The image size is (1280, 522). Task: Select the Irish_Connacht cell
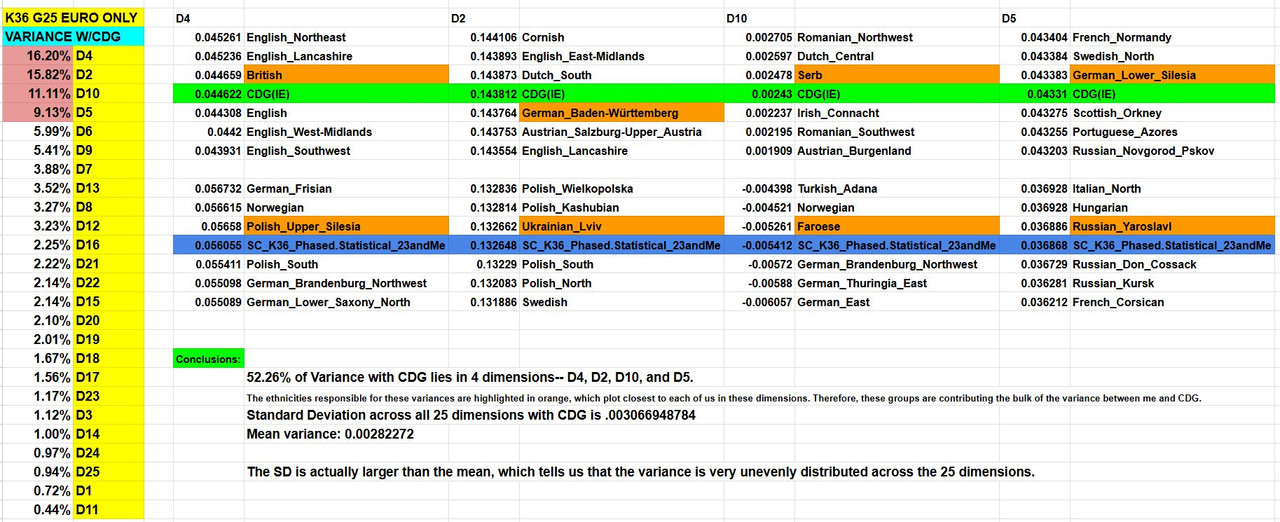(x=897, y=113)
